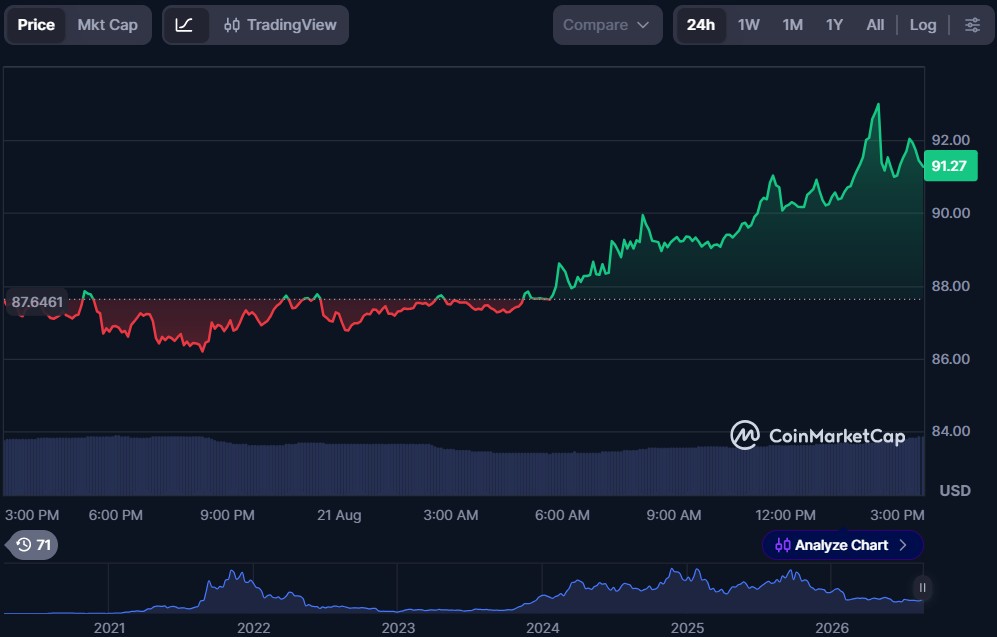Select the All time range
Screen dimensions: 997x637
875,25
